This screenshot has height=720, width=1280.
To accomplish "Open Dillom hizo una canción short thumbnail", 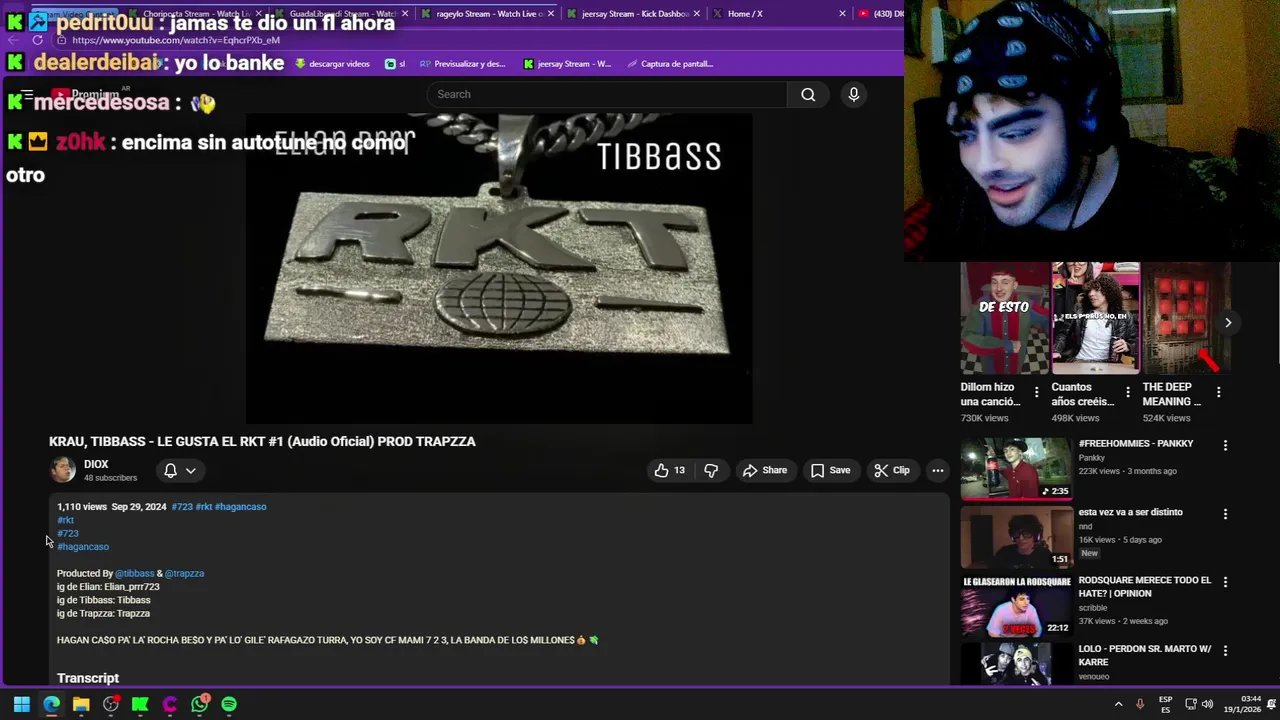I will 1004,318.
